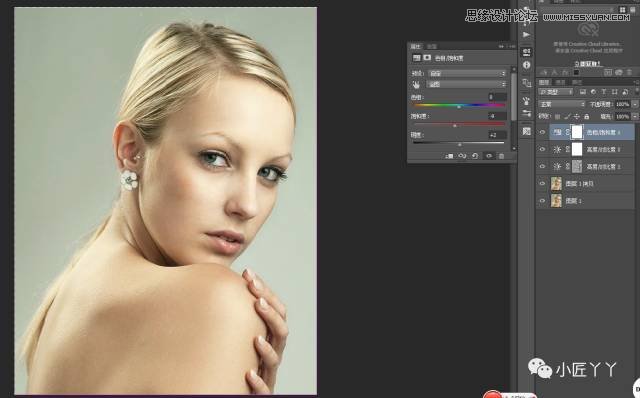The height and width of the screenshot is (398, 640).
Task: Switch to the tab beside Properties
Action: 432,47
